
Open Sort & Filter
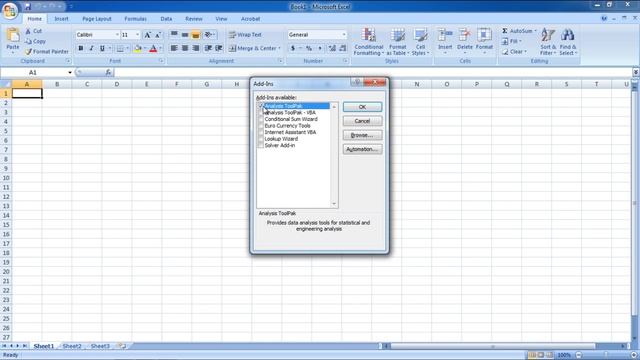(x=548, y=41)
